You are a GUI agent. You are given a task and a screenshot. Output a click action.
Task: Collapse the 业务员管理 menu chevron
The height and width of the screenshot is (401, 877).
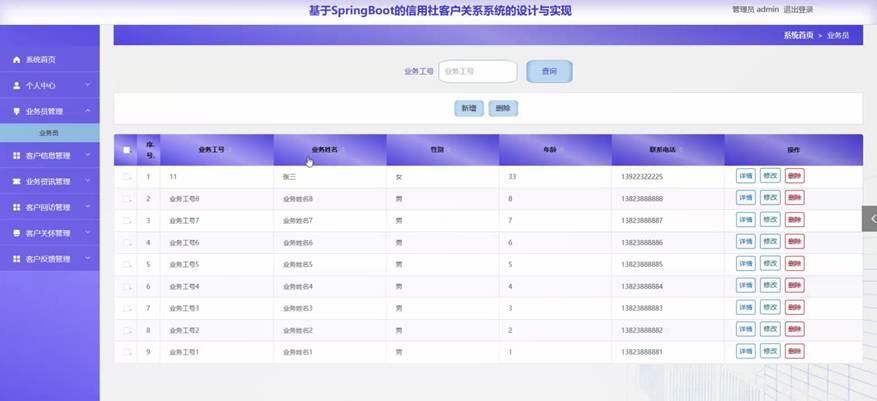point(88,111)
